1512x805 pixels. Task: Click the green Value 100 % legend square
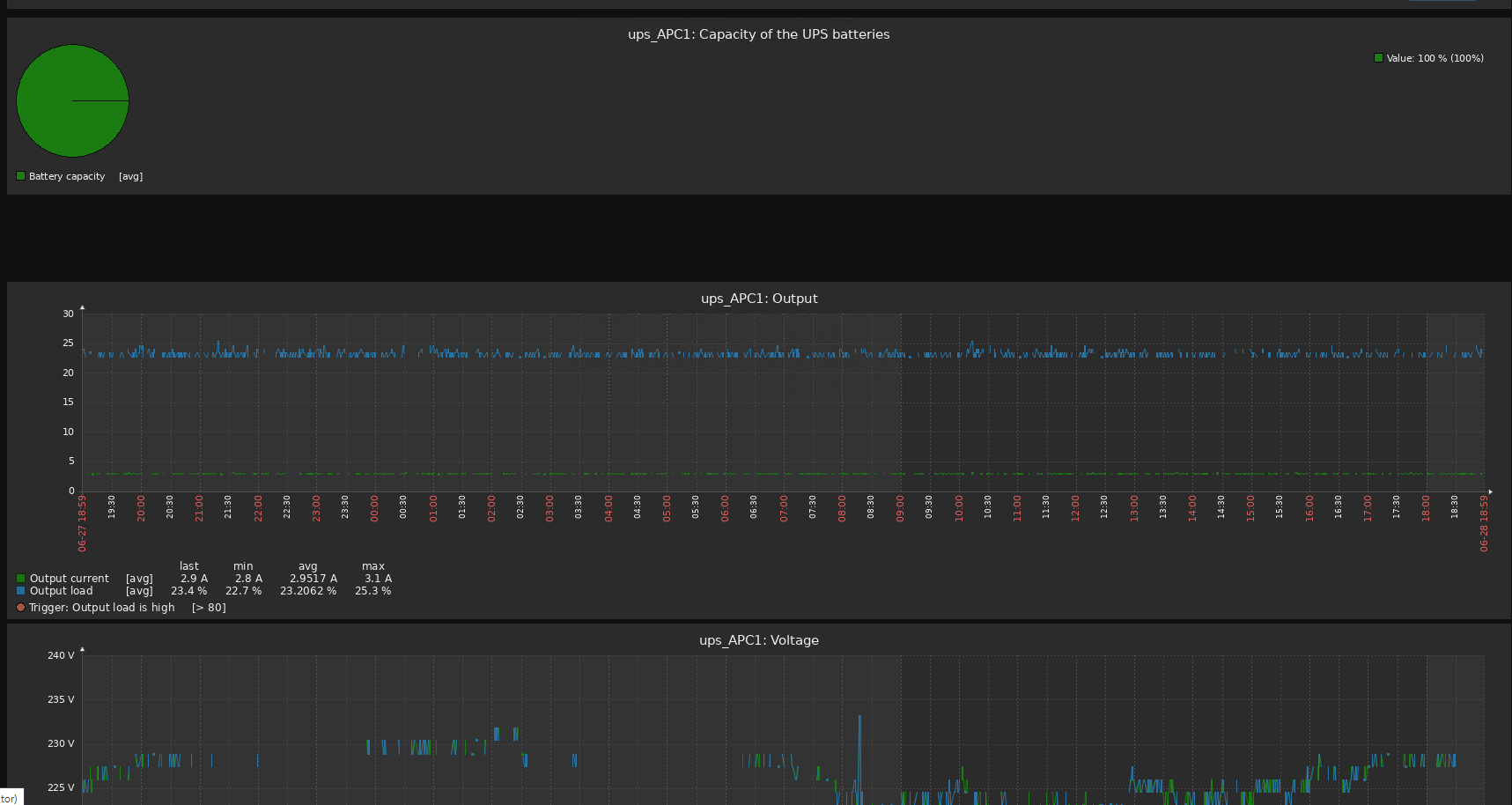pyautogui.click(x=1378, y=58)
